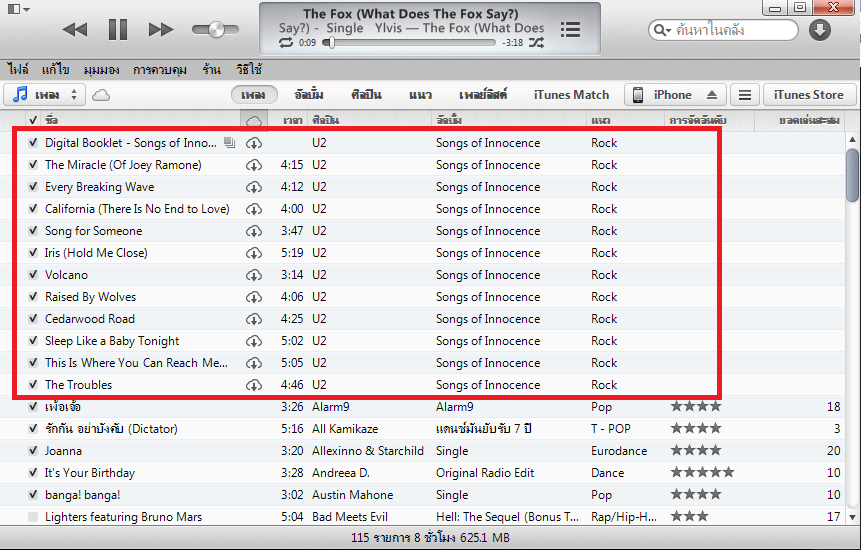Download Iris (Hold Me Close) from iCloud
862x550 pixels.
[x=253, y=253]
